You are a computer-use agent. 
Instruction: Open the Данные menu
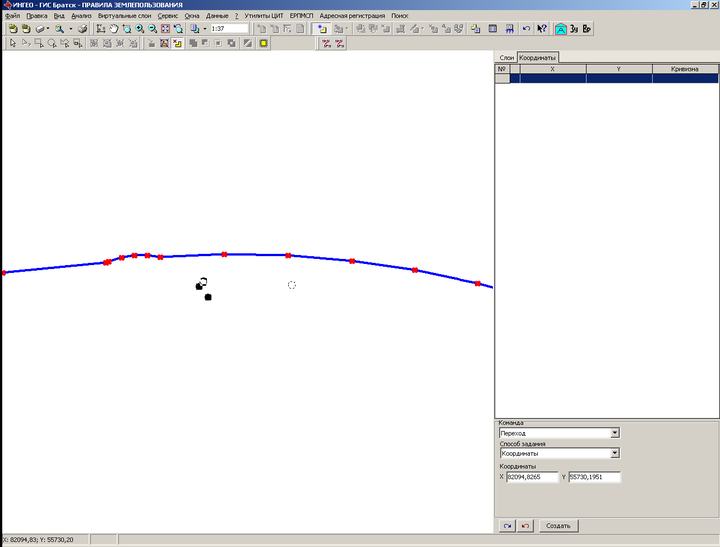click(217, 16)
